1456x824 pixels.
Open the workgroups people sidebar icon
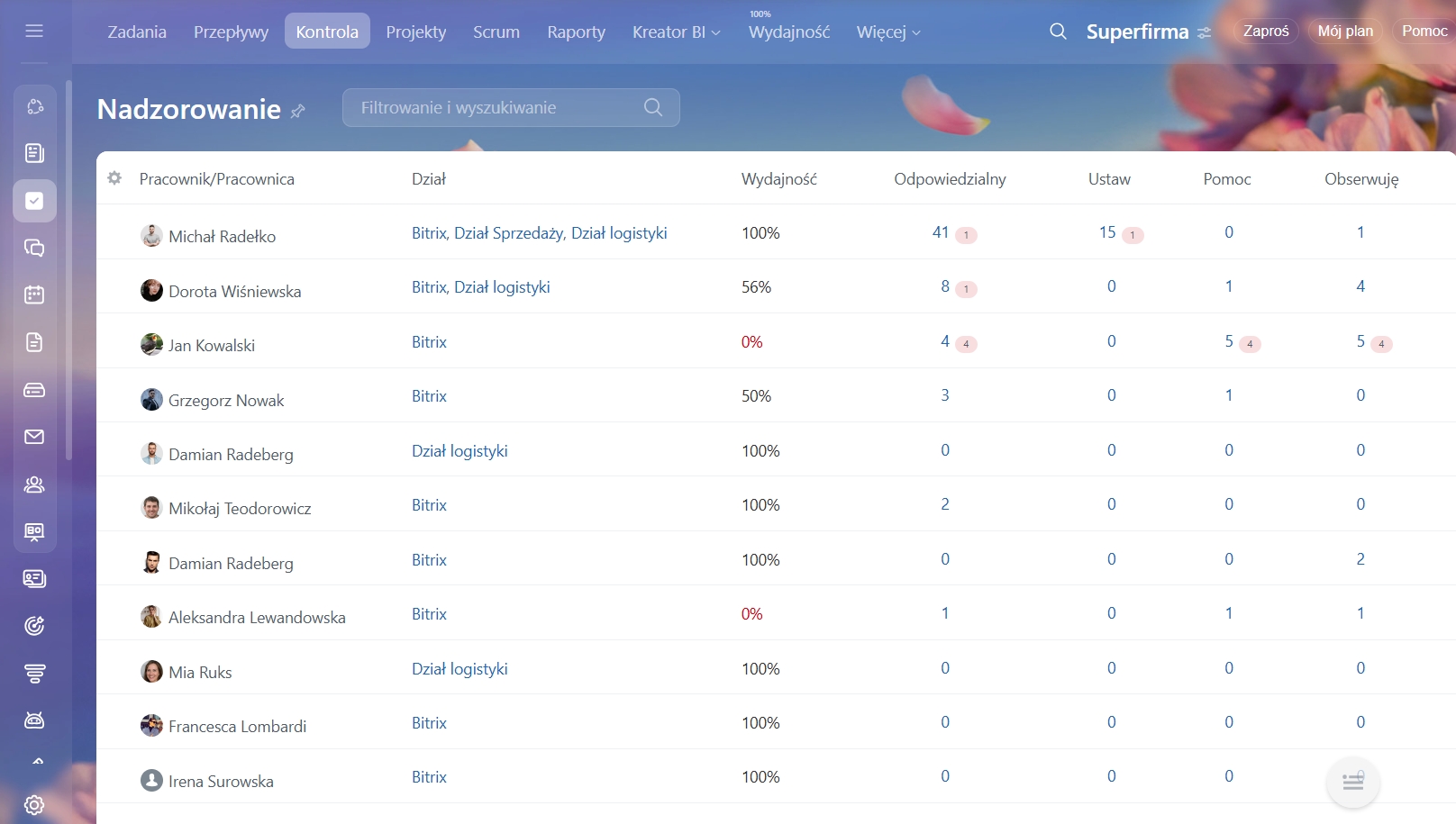(x=34, y=484)
